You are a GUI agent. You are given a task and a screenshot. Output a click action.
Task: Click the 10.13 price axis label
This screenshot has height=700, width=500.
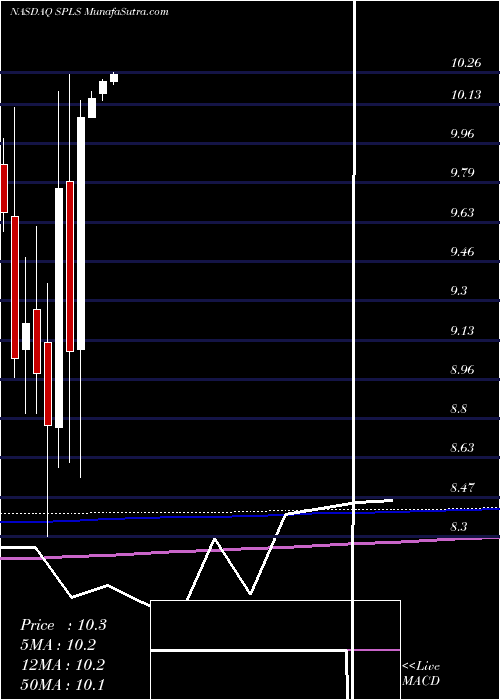coord(466,95)
